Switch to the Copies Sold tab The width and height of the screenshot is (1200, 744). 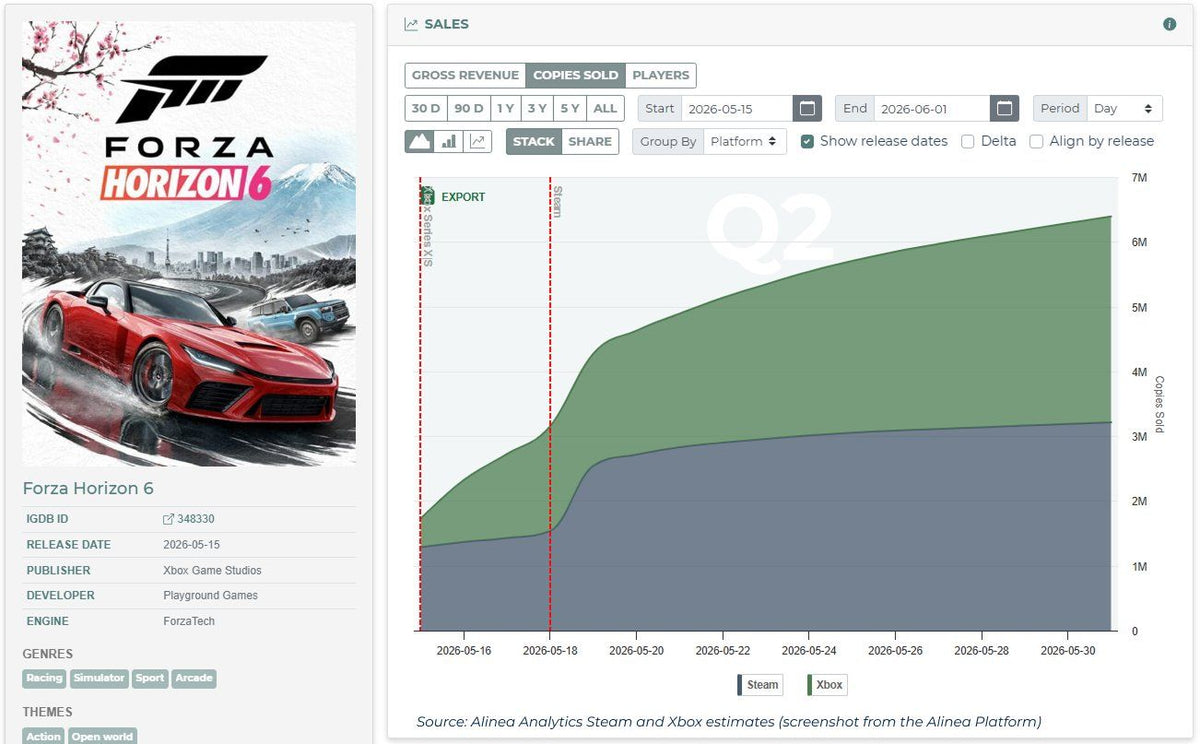pos(576,75)
